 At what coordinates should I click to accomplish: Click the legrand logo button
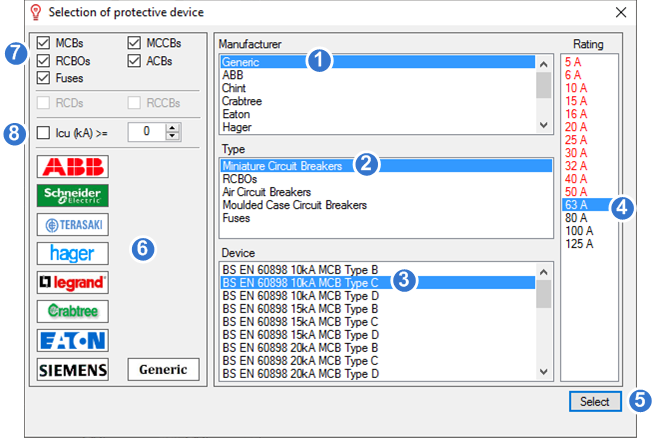pyautogui.click(x=73, y=282)
